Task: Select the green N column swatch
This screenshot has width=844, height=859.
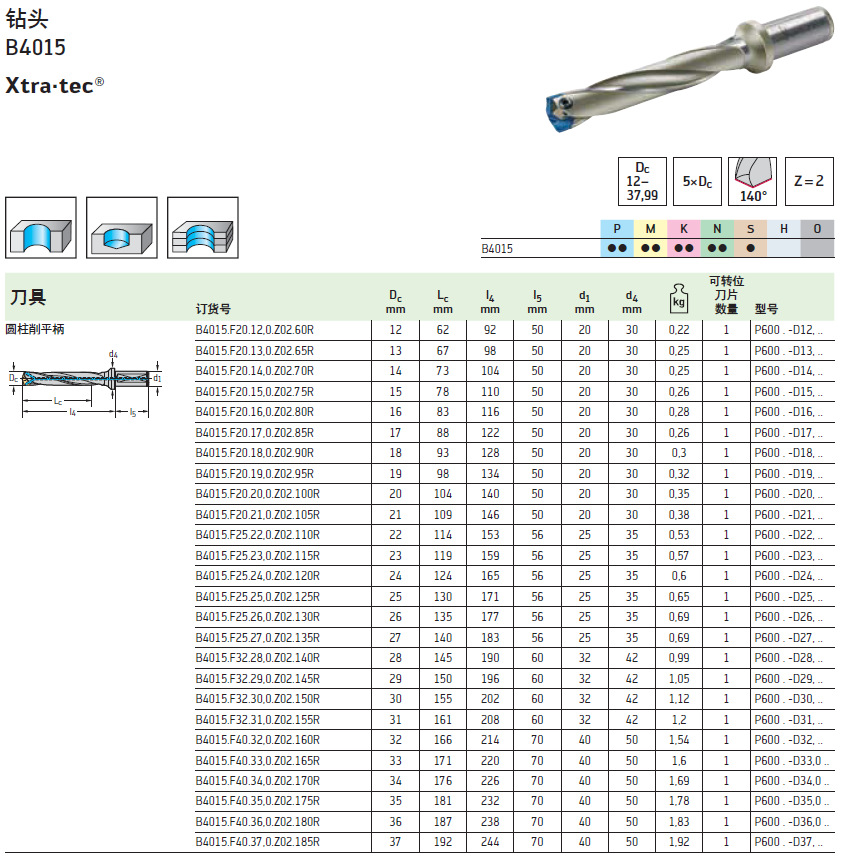Action: point(716,229)
